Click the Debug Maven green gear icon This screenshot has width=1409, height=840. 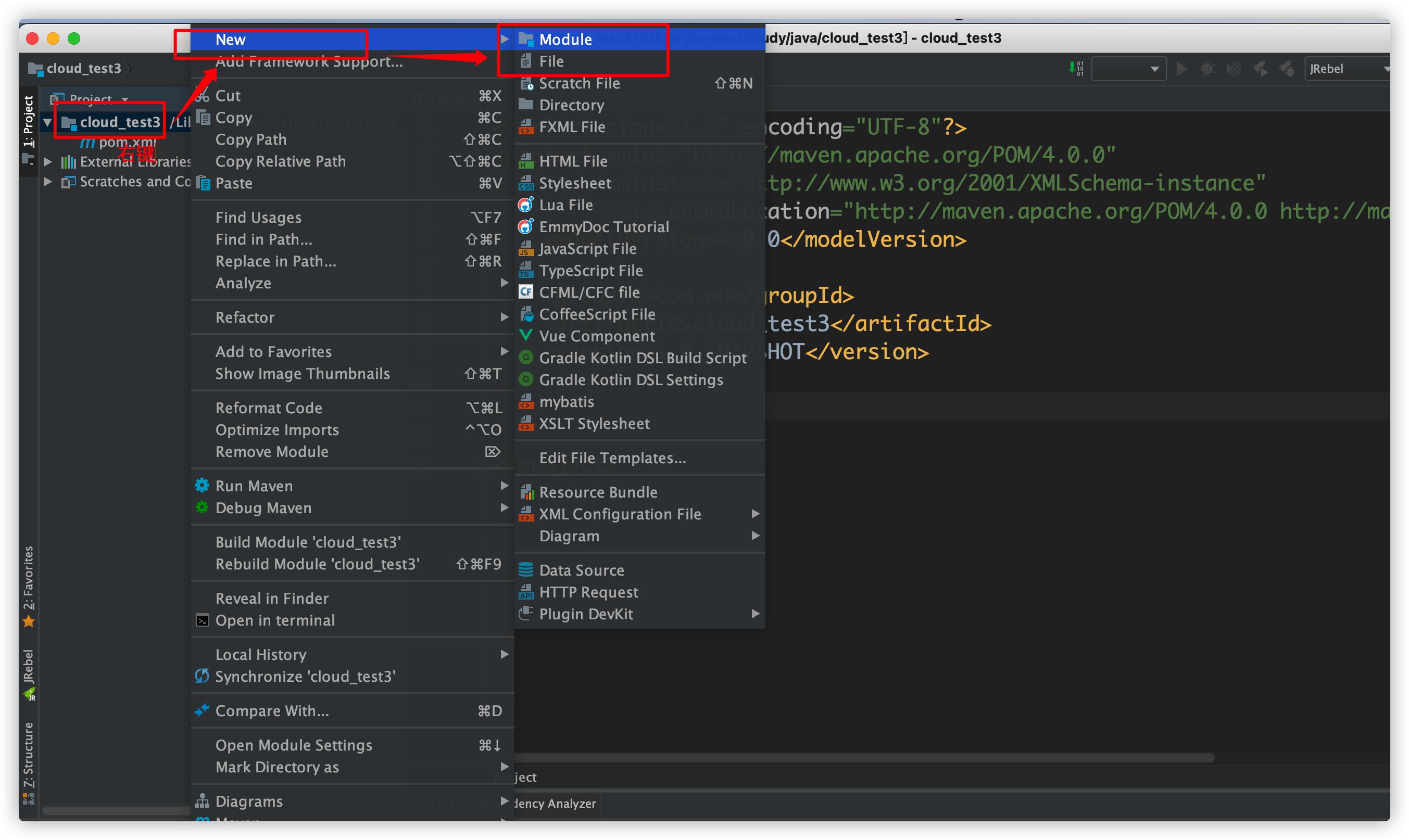pos(202,508)
